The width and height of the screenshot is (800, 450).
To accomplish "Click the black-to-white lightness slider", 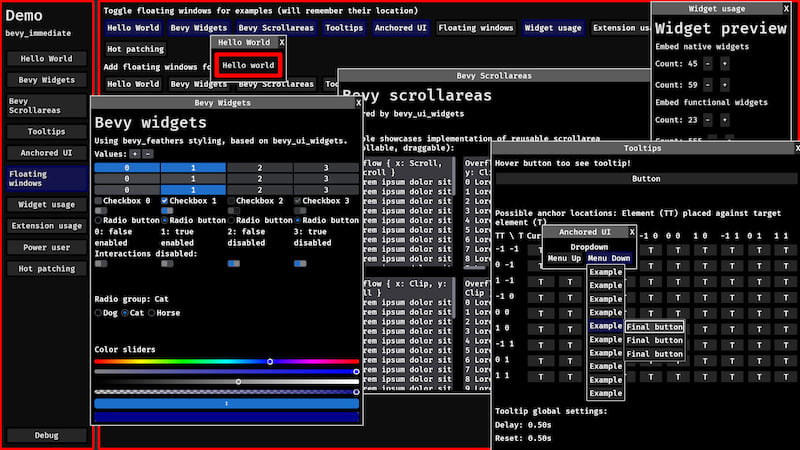I will 227,382.
